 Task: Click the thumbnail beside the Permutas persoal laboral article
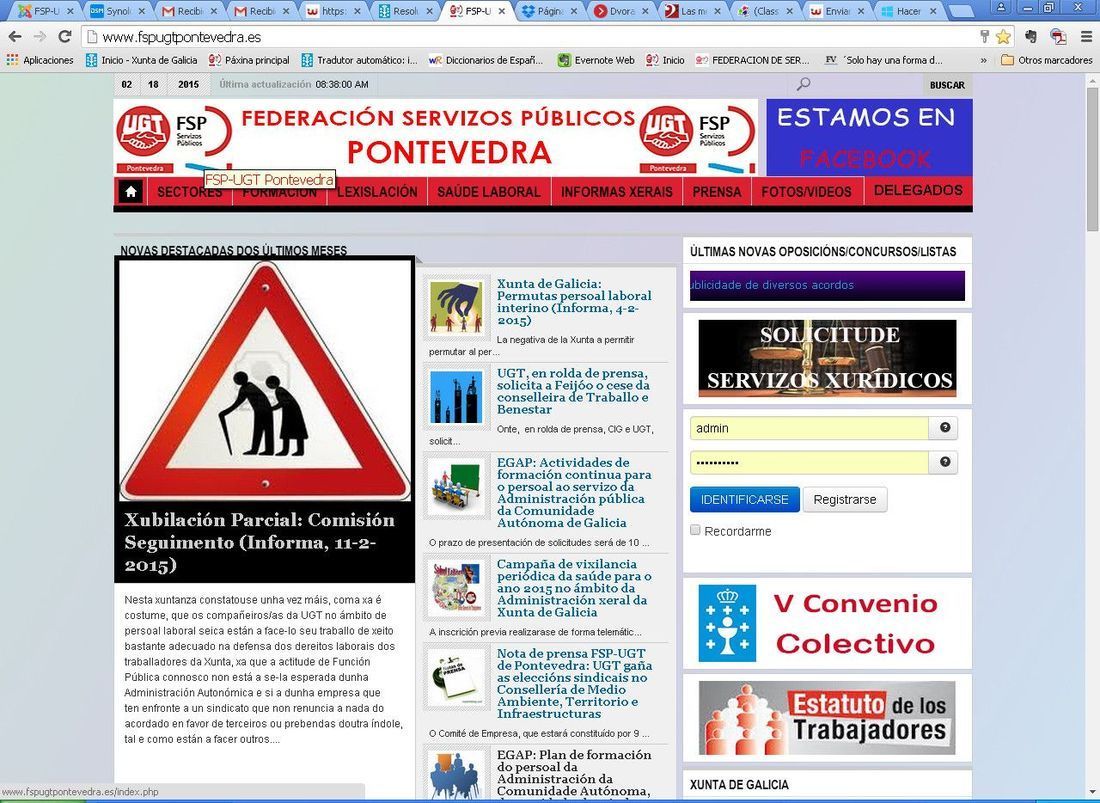tap(457, 307)
